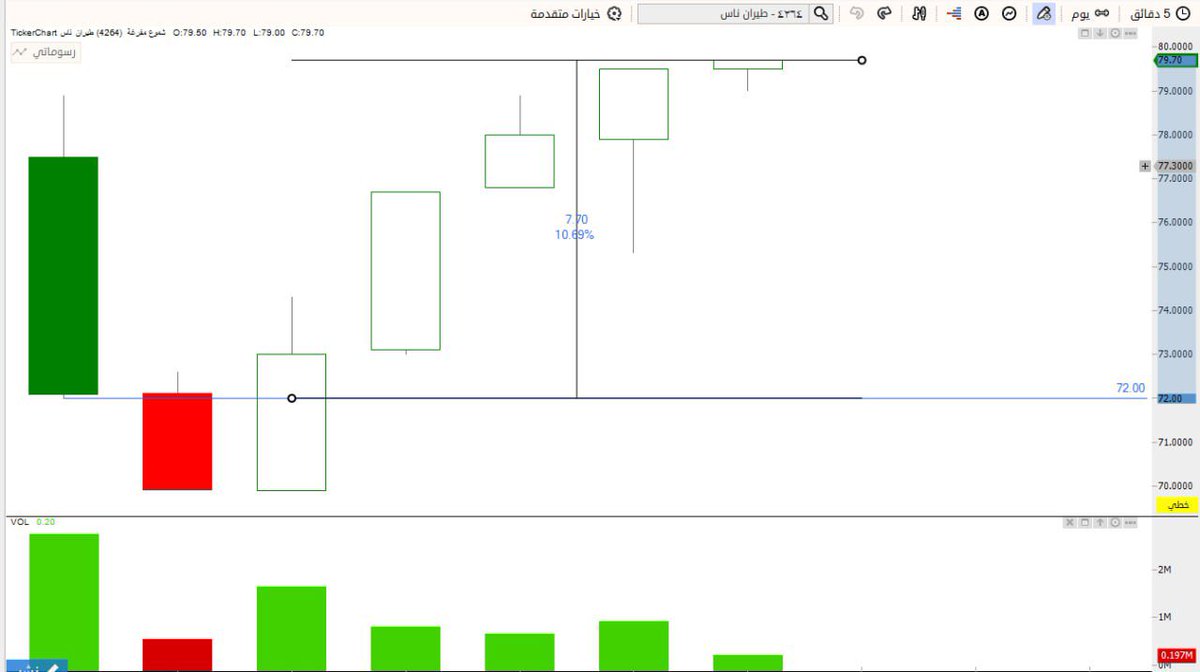Move the volume panel up arrow
Screen dimensions: 1200x672
point(1100,522)
